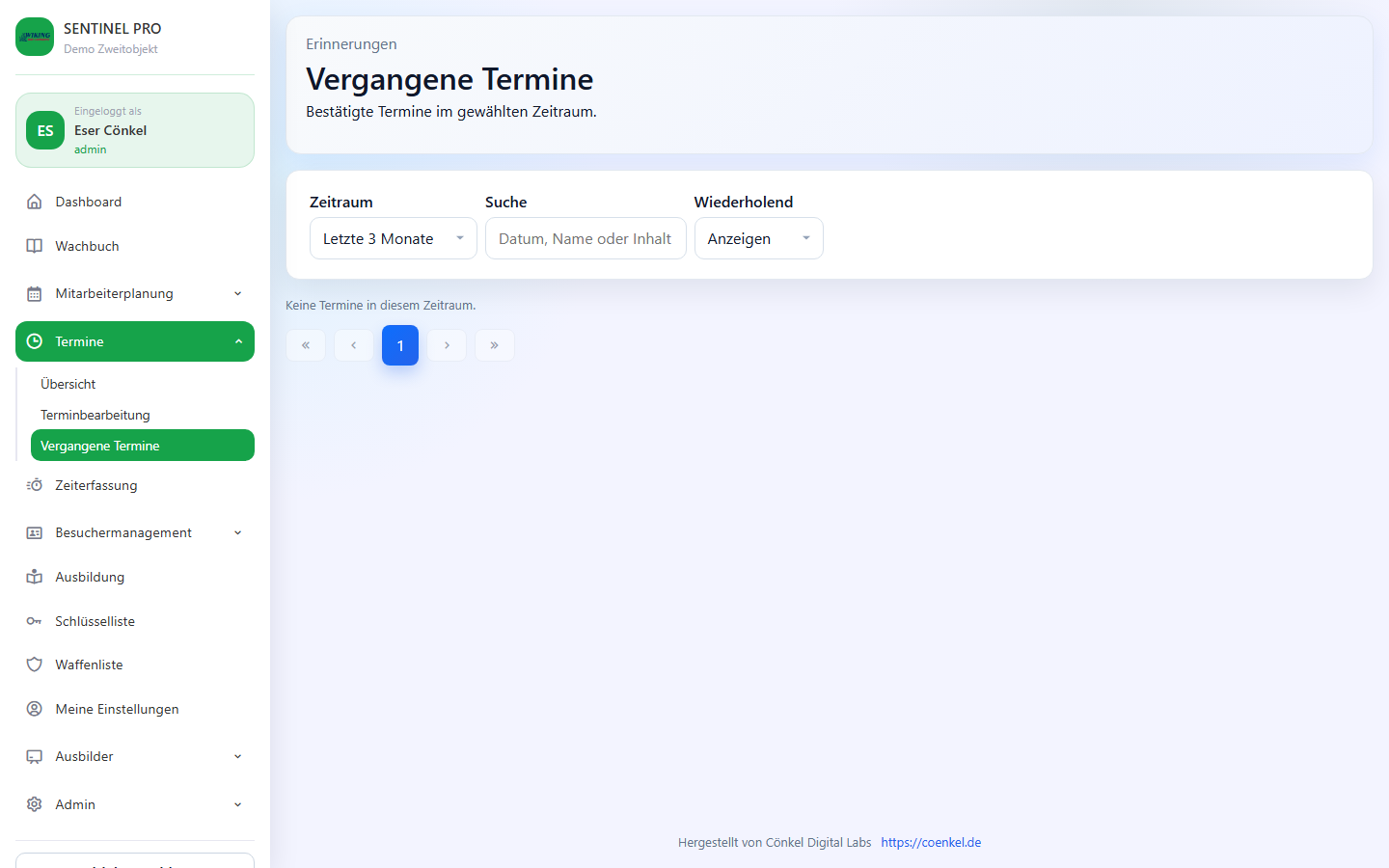Expand the Besuchermanagement section
1389x868 pixels.
tap(237, 533)
